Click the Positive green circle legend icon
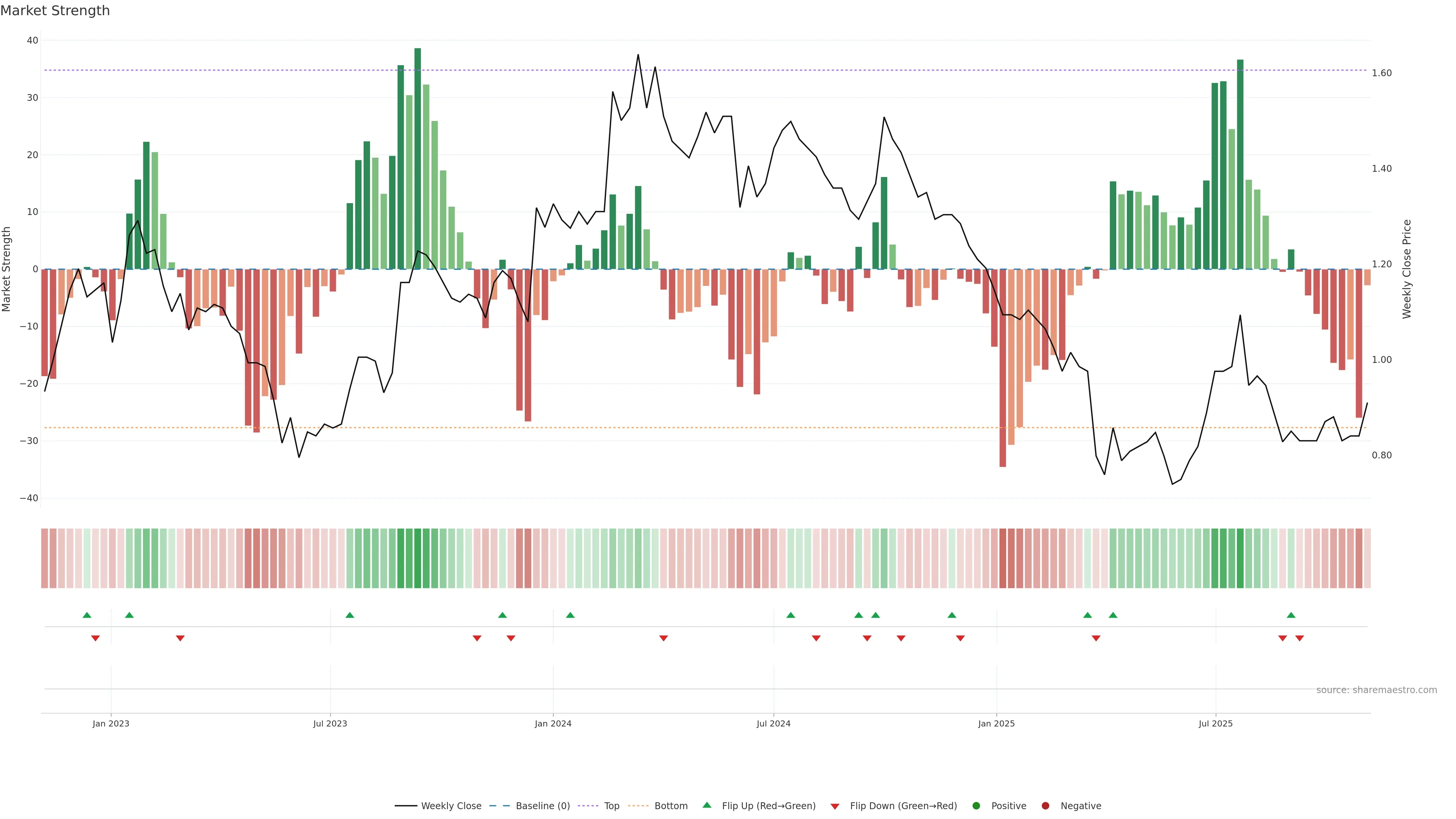 pos(976,805)
